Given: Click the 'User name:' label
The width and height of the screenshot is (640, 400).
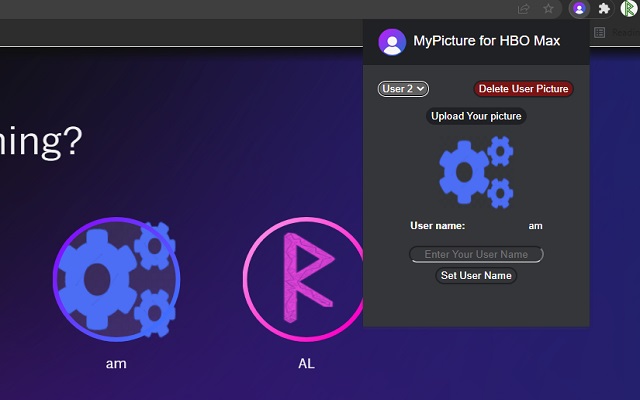Looking at the screenshot, I should tap(437, 226).
